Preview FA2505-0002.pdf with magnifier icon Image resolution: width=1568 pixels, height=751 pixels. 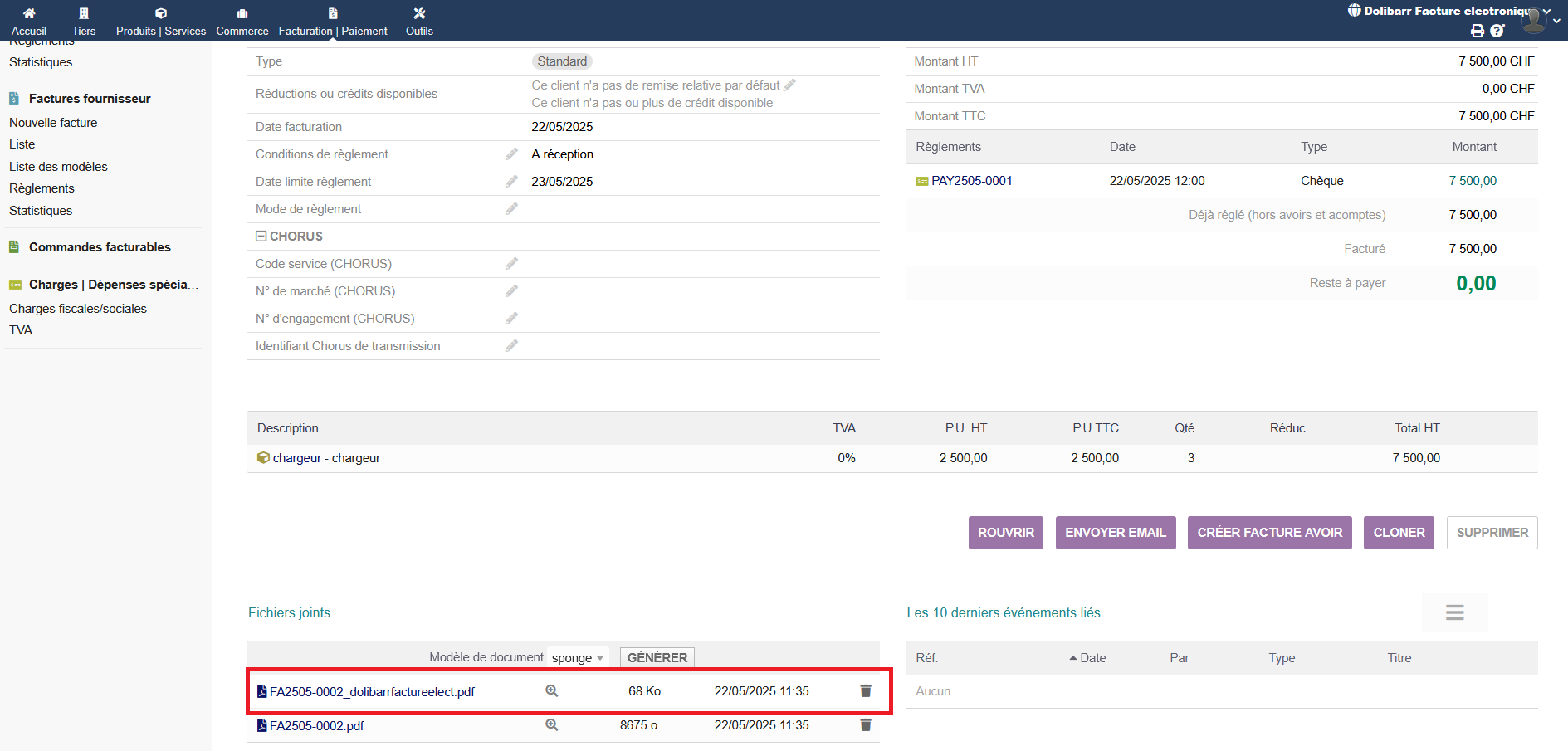[x=551, y=725]
